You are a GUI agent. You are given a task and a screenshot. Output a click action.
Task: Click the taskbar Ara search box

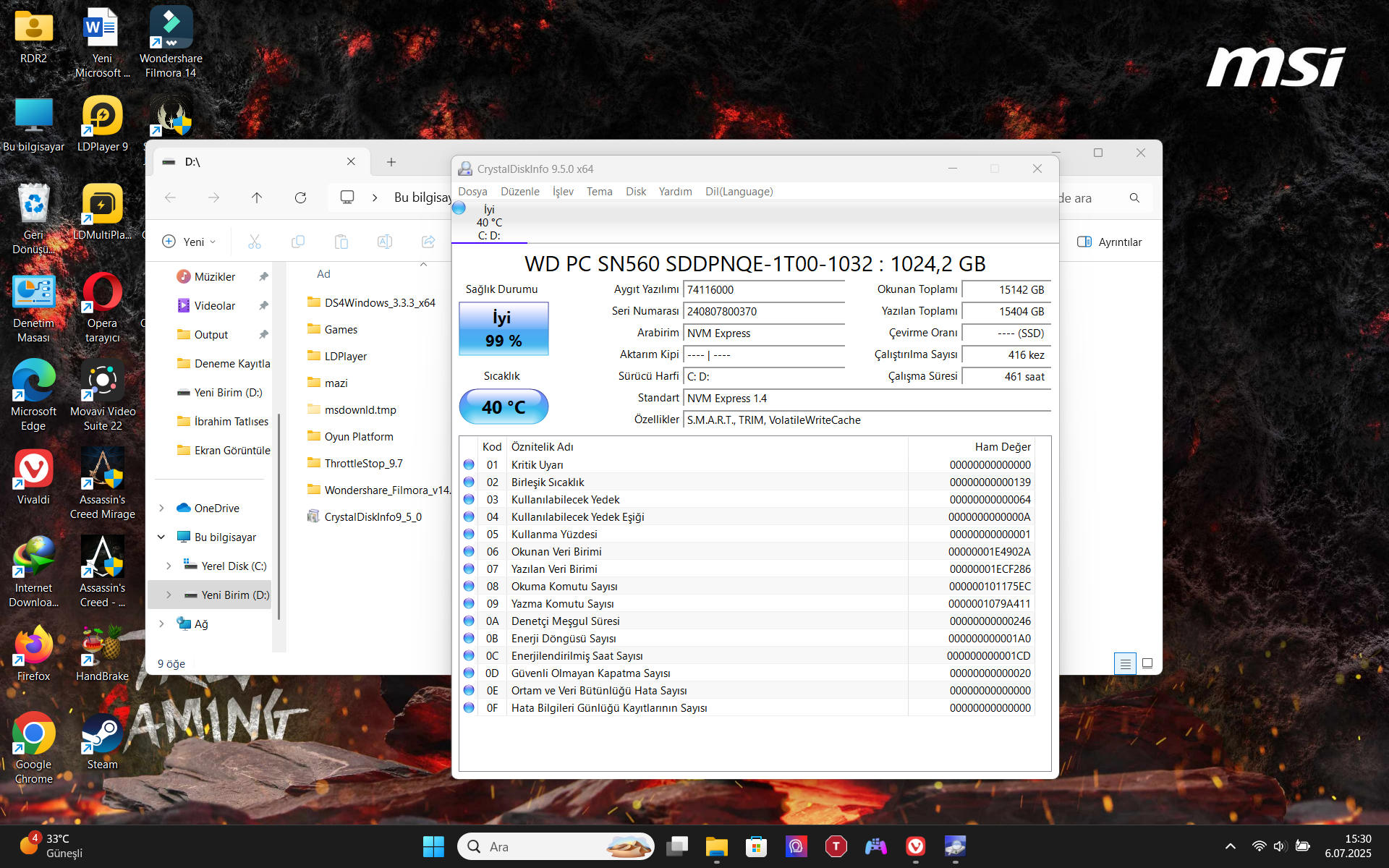(556, 846)
